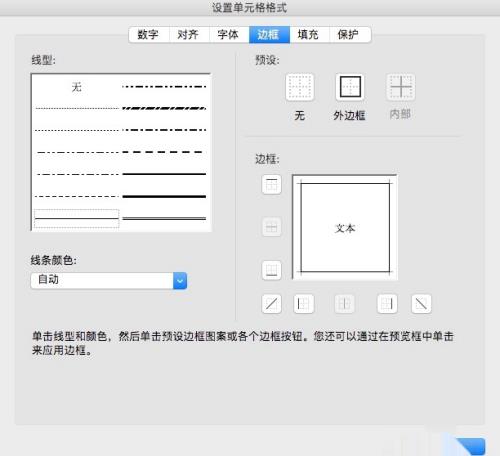Toggle the vertical middle border button
The image size is (500, 456).
coord(344,304)
